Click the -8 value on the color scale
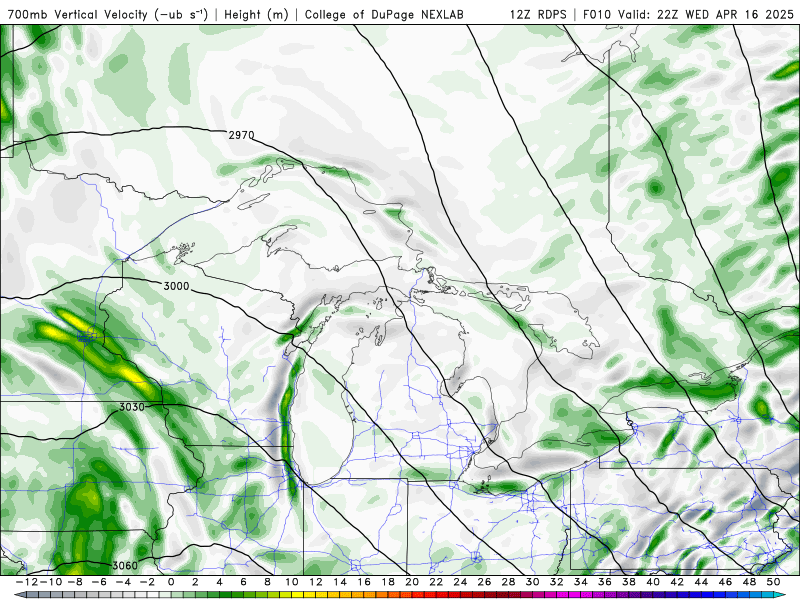 coord(73,582)
